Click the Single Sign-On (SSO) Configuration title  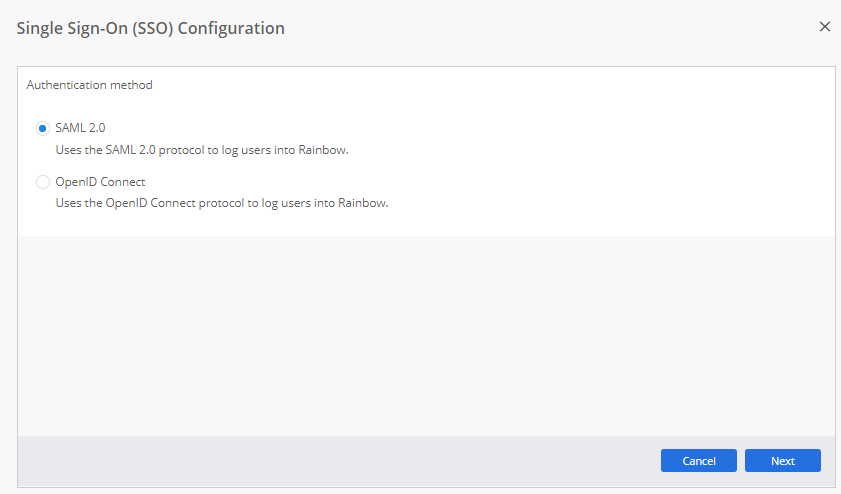(151, 28)
